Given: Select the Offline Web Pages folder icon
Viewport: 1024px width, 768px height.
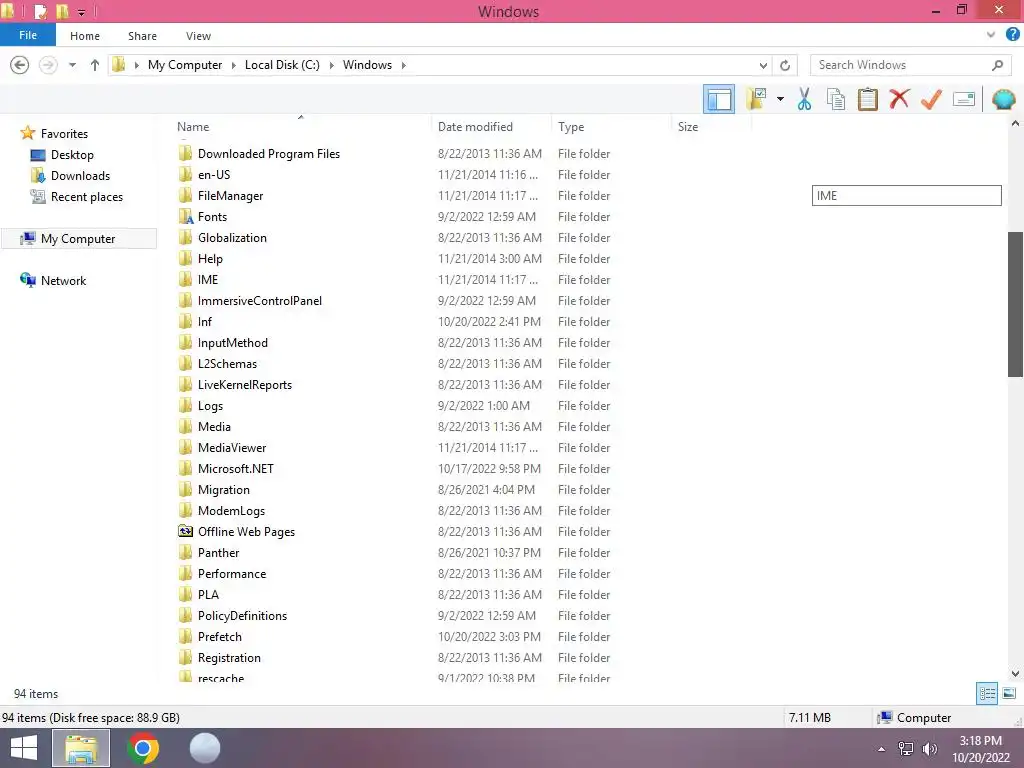Looking at the screenshot, I should 186,532.
